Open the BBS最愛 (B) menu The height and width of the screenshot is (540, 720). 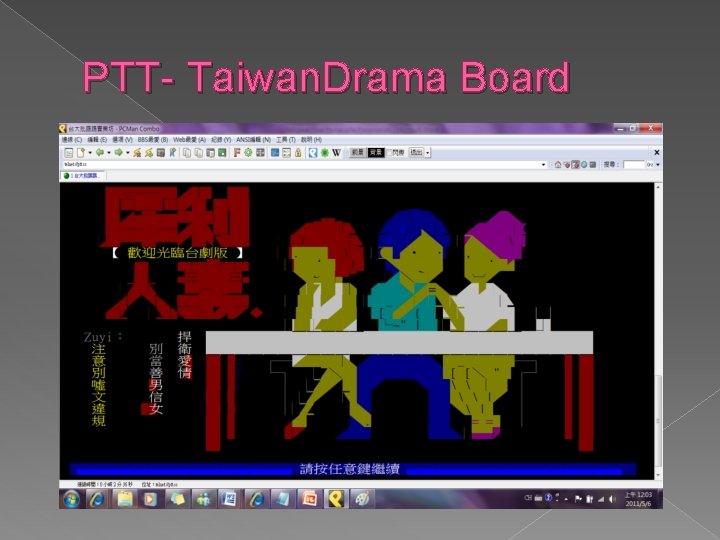point(153,140)
